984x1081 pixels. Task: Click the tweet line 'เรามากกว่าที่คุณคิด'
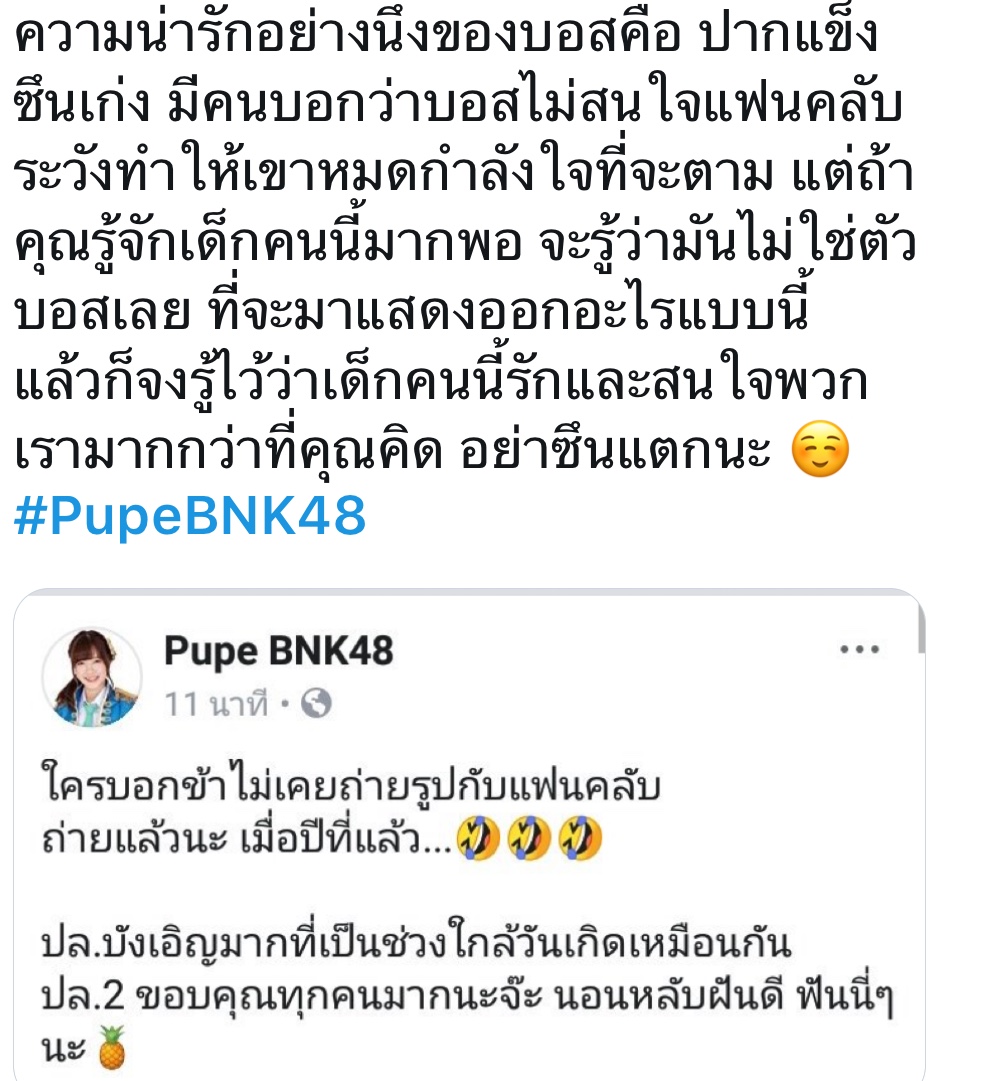point(392,450)
